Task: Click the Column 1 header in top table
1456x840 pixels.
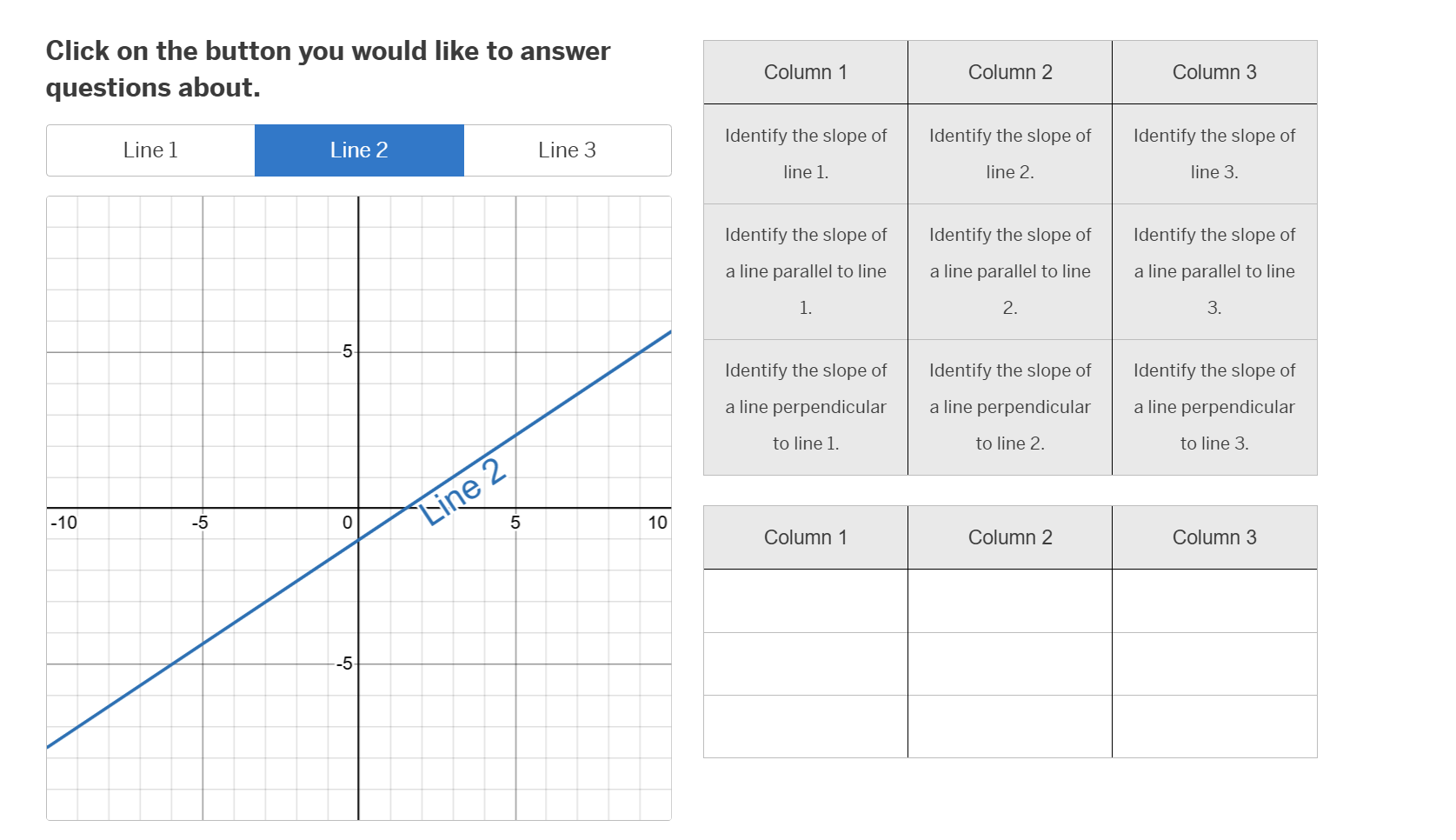Action: coord(804,72)
